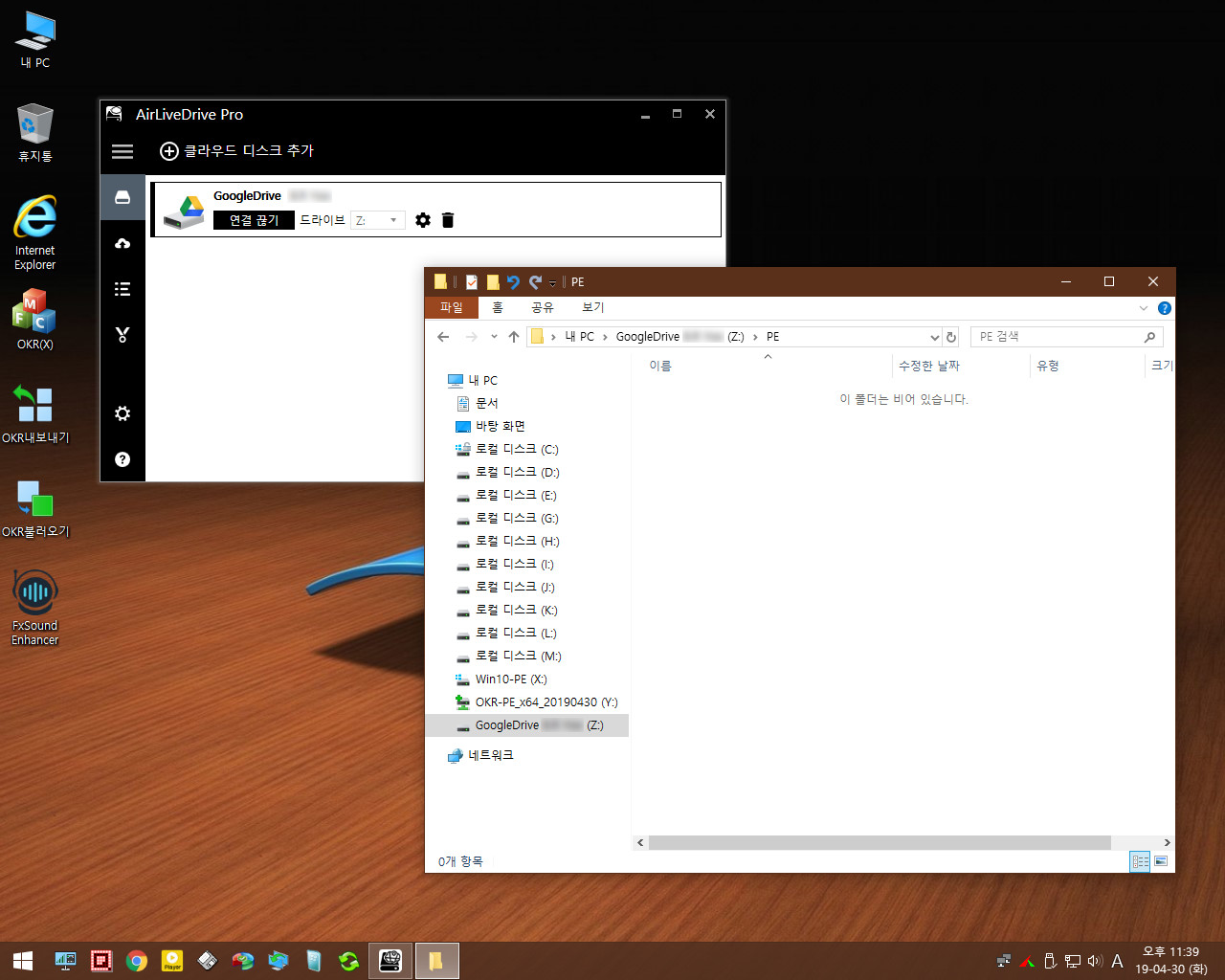Click GoogleDrive (Z:) in address breadcrumb

(x=679, y=337)
